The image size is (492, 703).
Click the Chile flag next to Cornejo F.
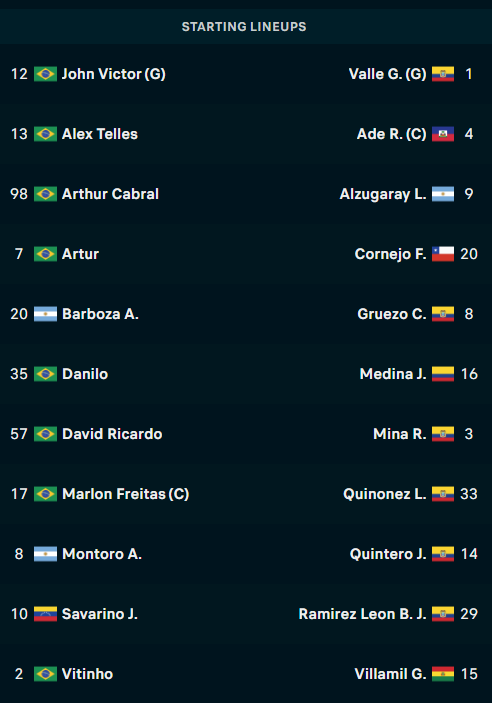click(443, 254)
